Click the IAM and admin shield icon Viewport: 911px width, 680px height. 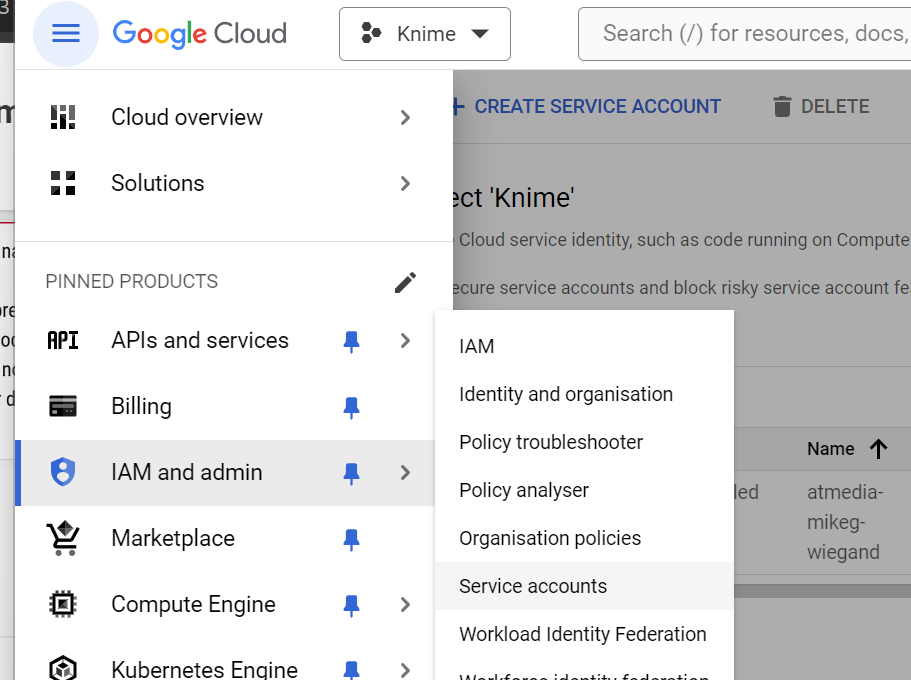(x=63, y=472)
